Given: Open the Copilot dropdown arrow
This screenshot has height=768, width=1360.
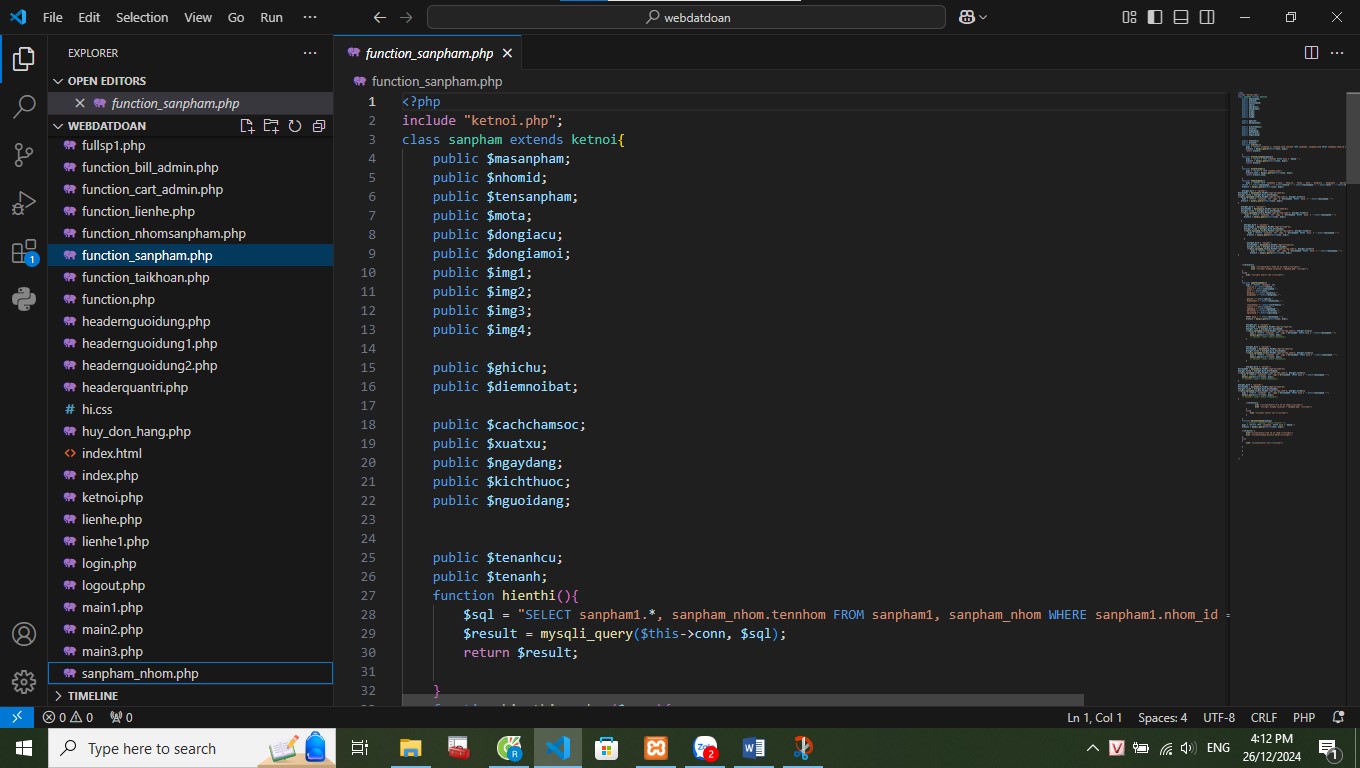Looking at the screenshot, I should (984, 17).
